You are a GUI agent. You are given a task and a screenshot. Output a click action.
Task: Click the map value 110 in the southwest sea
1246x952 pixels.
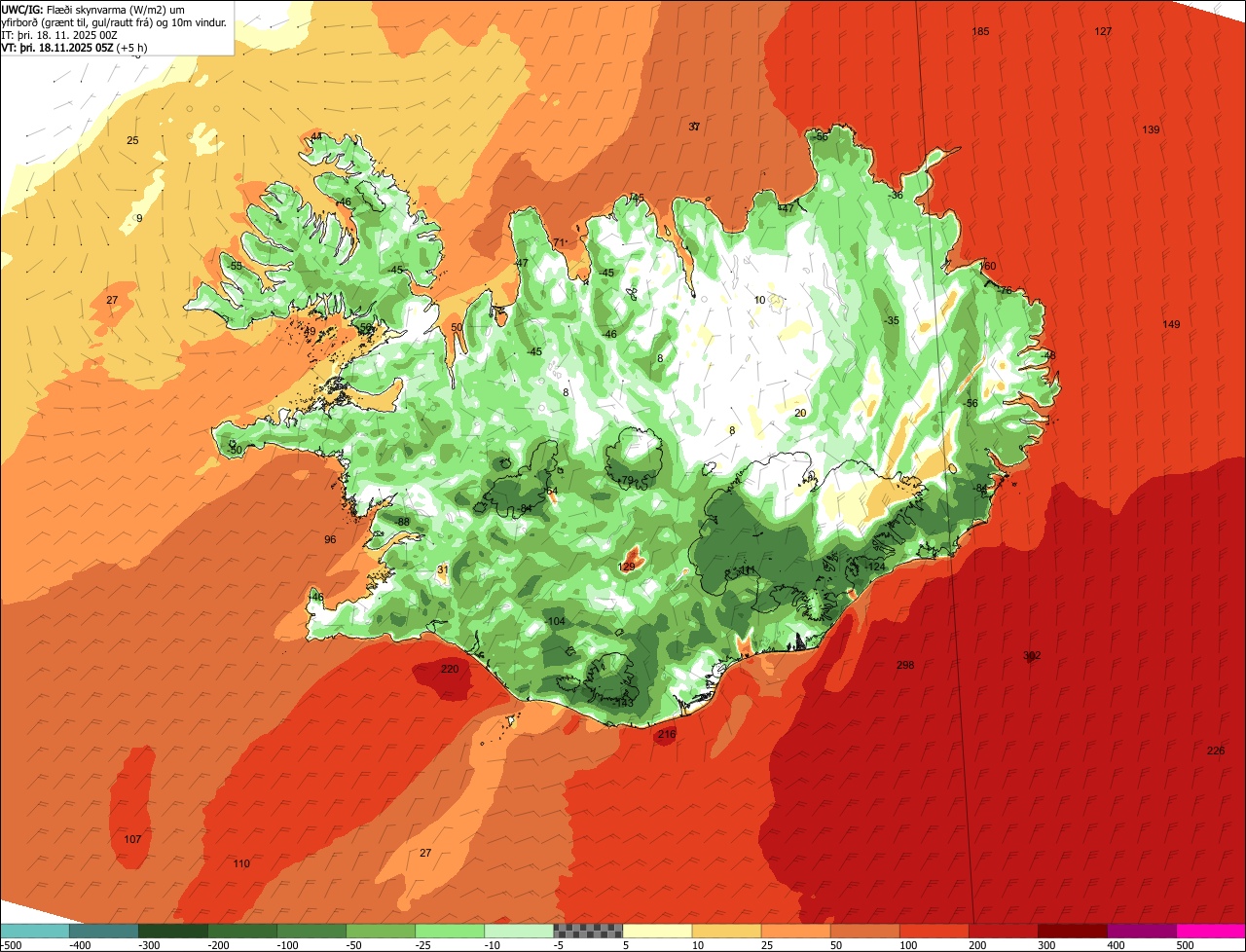point(241,863)
